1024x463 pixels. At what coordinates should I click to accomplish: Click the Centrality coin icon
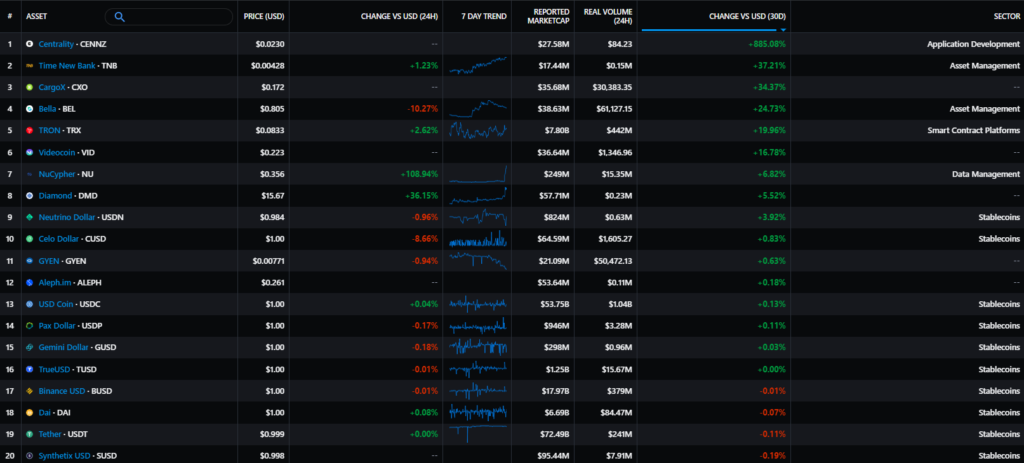pos(30,44)
